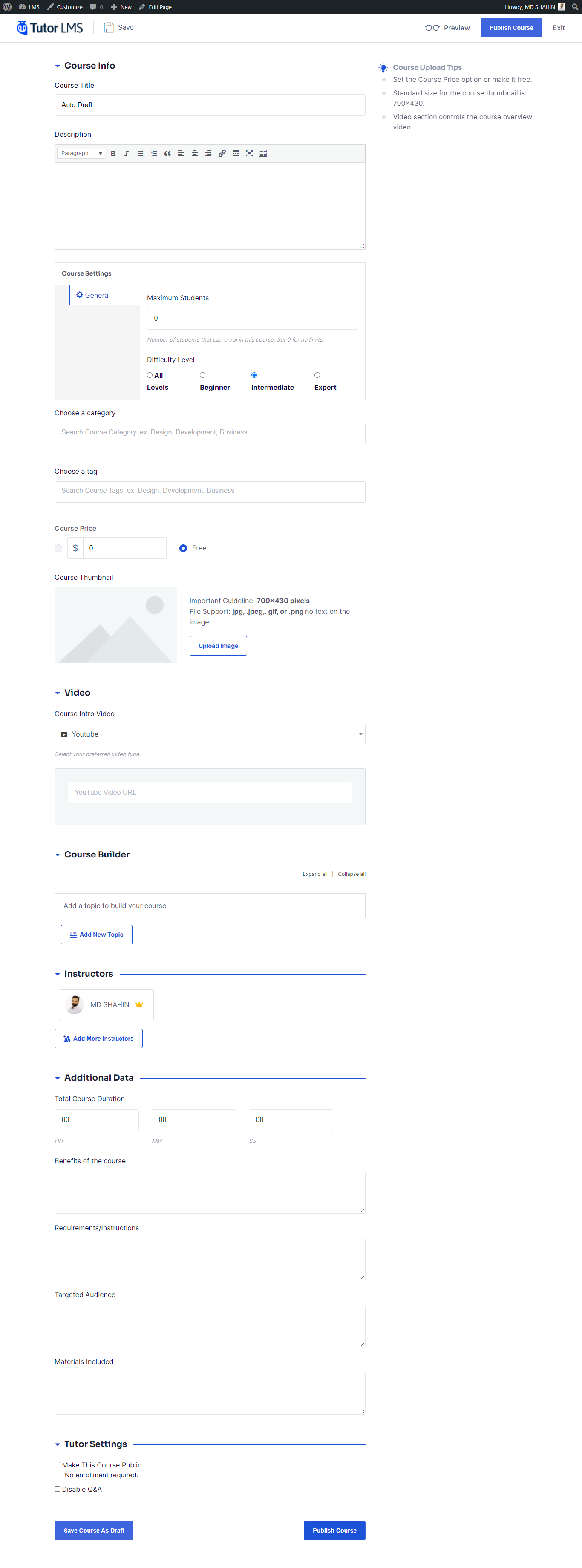Click the Upload Image button
The height and width of the screenshot is (1568, 582).
point(218,646)
